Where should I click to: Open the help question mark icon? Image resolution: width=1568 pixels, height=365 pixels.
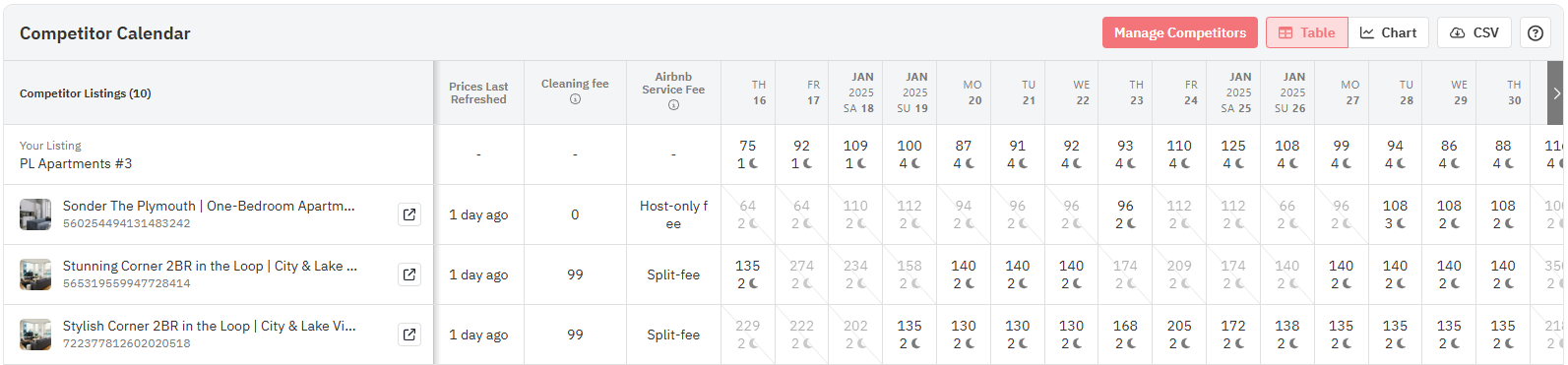[1535, 32]
